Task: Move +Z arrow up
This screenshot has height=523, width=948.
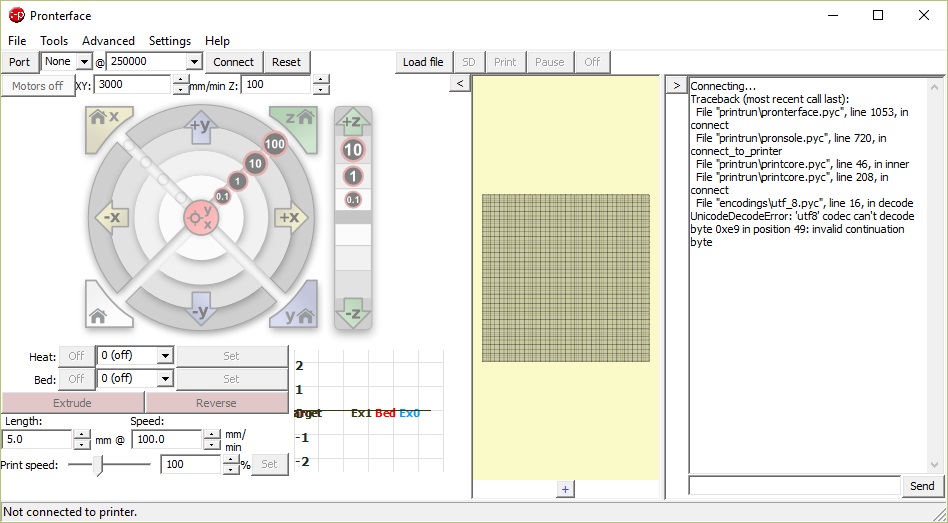Action: coord(353,123)
